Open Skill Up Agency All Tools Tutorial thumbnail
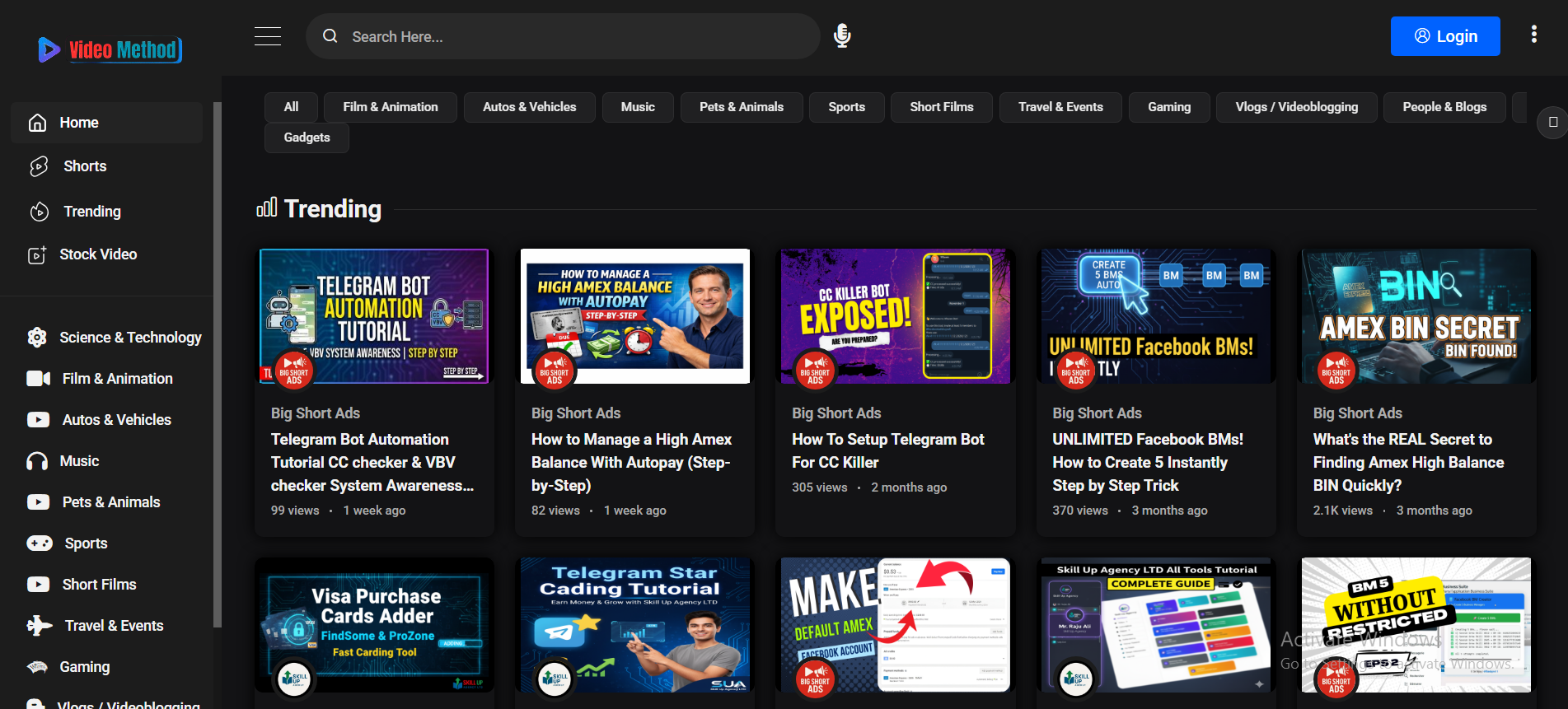Image resolution: width=1568 pixels, height=709 pixels. tap(1156, 625)
